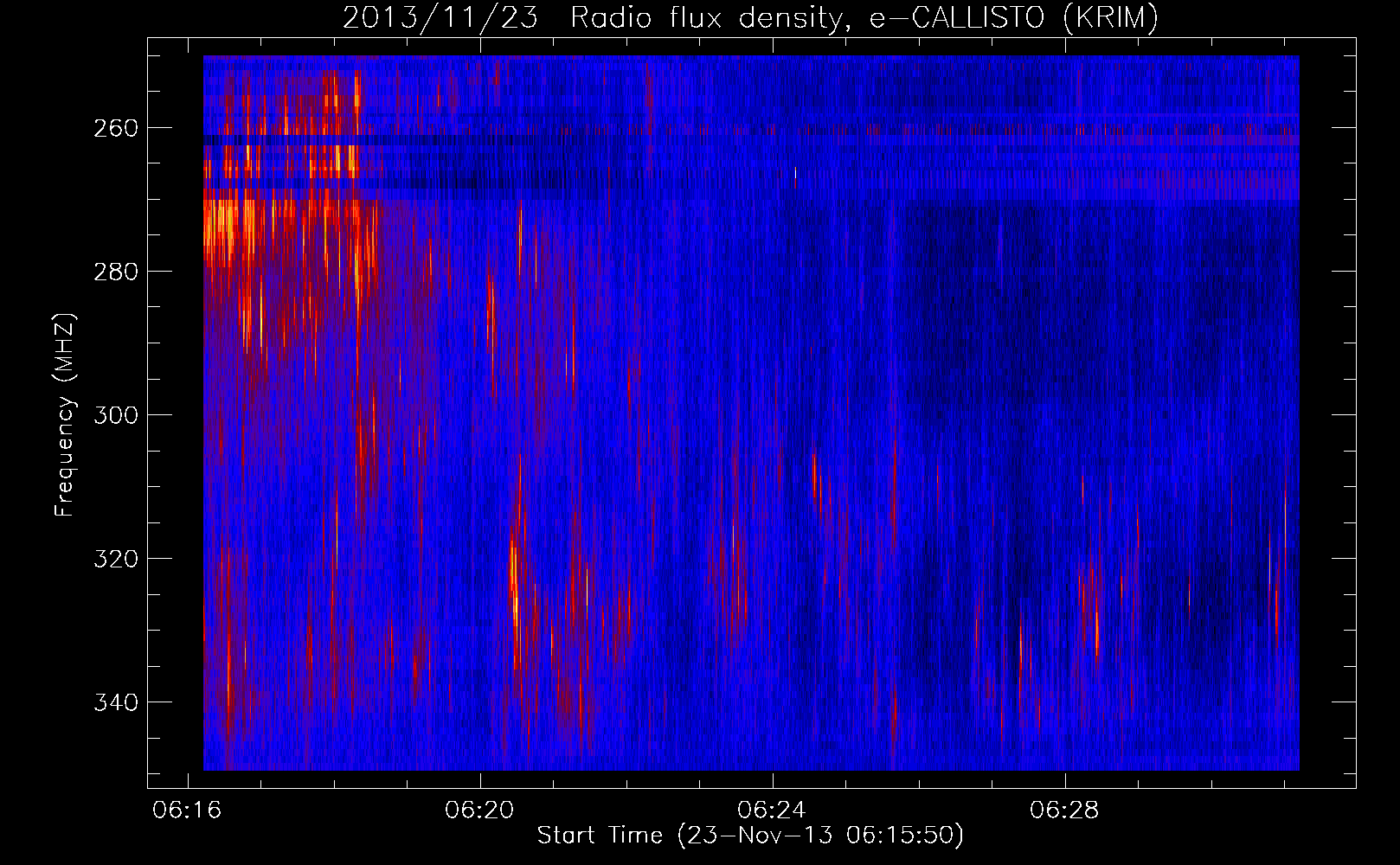Click the 06:16 time tick label

point(187,811)
